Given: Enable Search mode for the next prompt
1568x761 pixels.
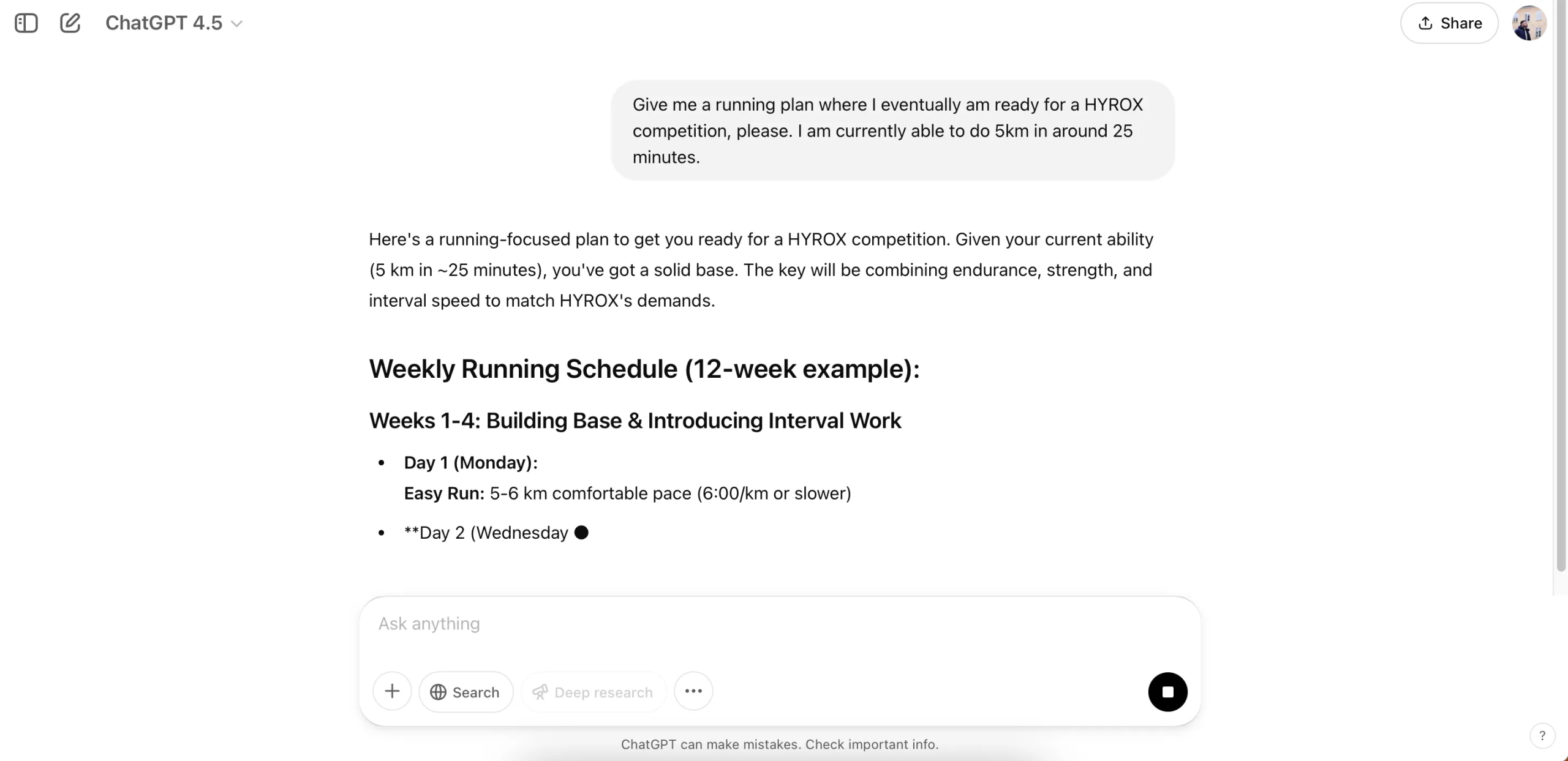Looking at the screenshot, I should pyautogui.click(x=466, y=692).
